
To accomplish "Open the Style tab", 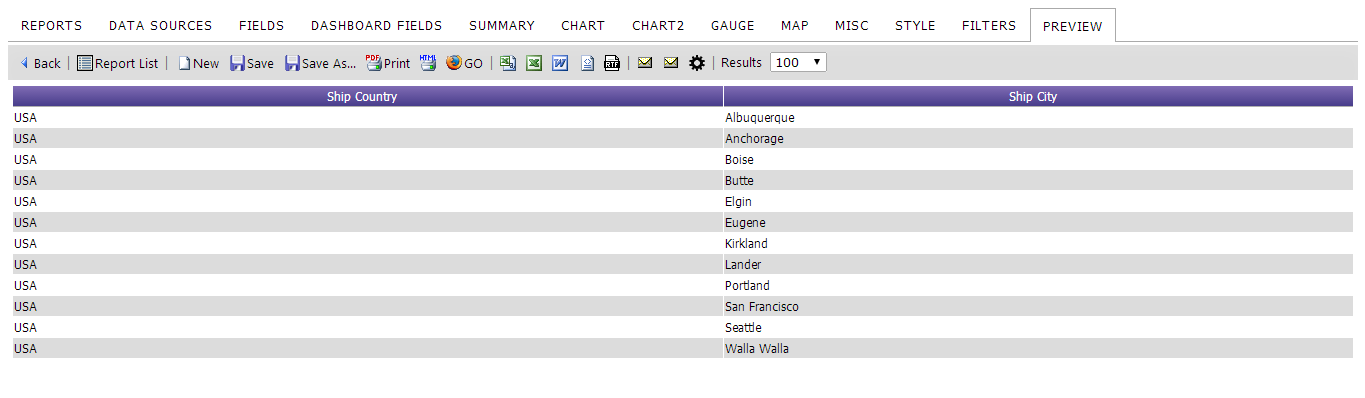I will (x=915, y=26).
